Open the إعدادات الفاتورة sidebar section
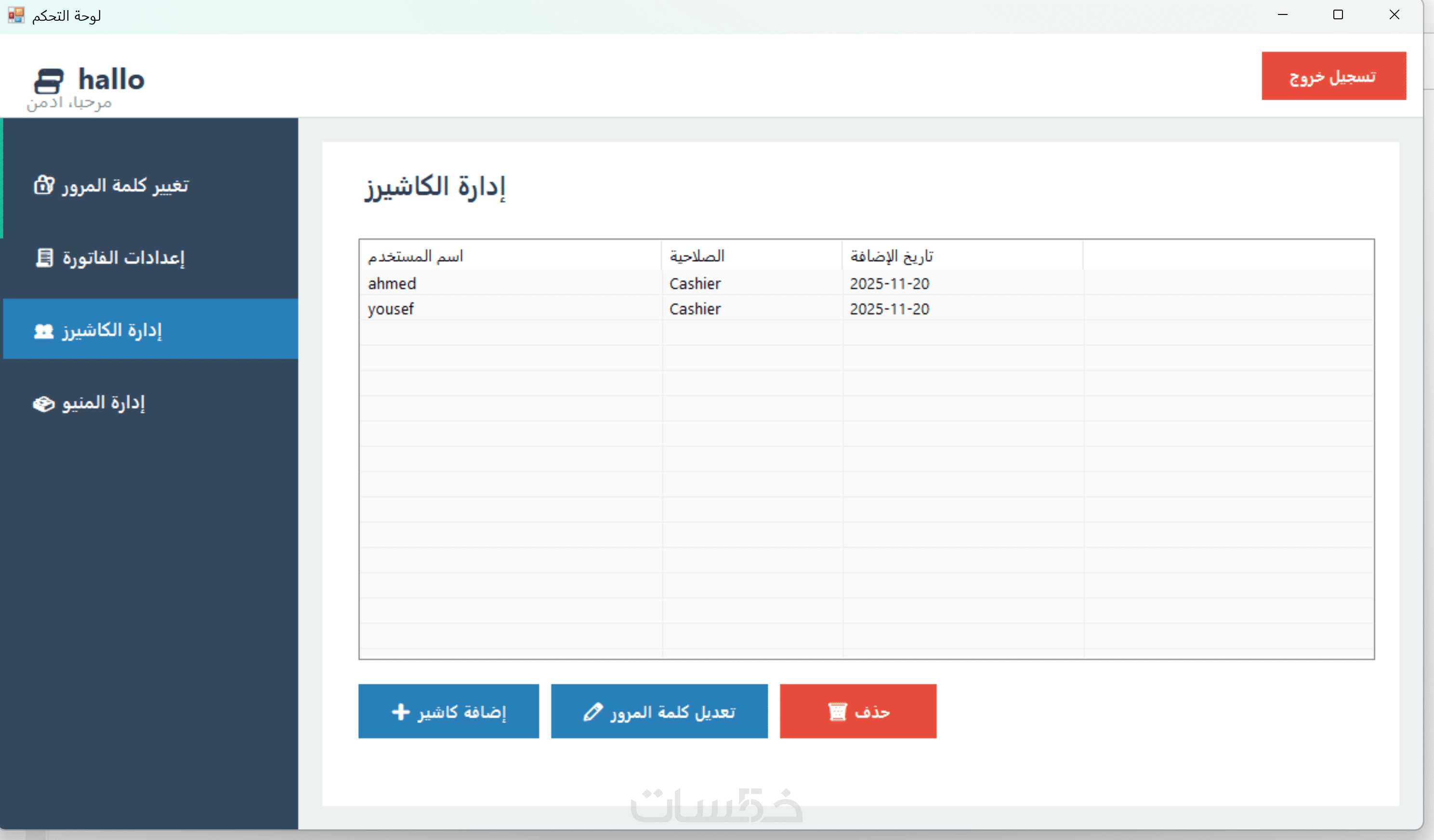1434x840 pixels. click(123, 258)
